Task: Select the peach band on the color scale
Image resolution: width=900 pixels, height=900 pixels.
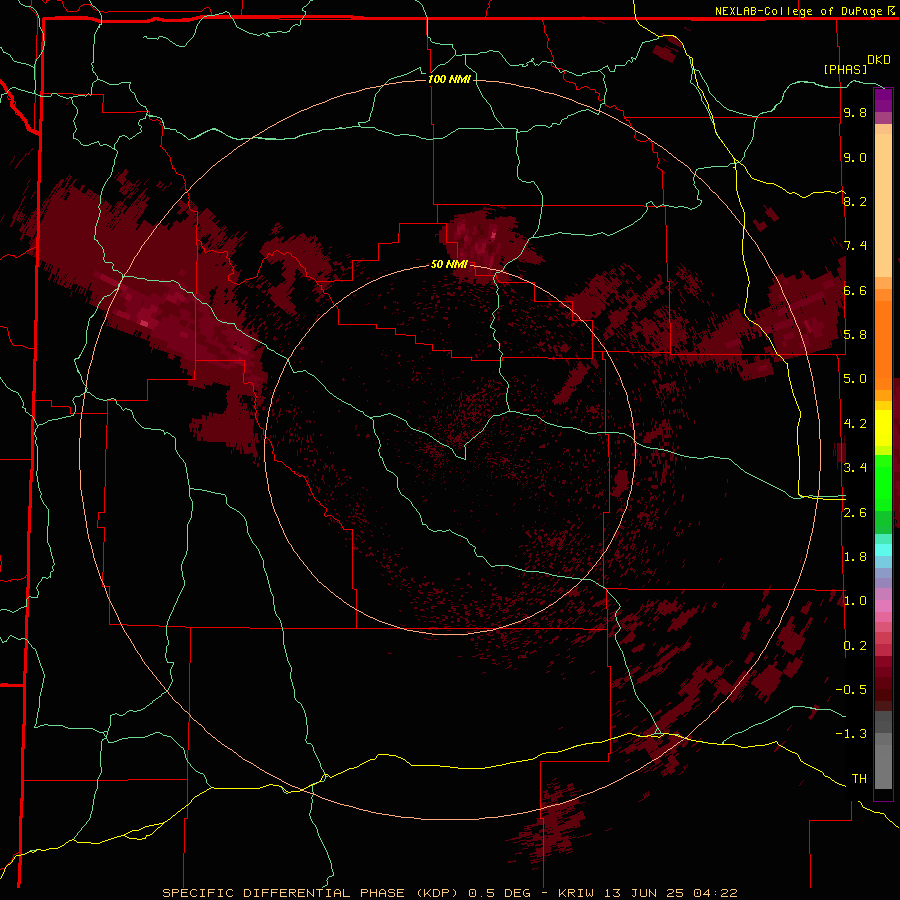Action: click(883, 201)
